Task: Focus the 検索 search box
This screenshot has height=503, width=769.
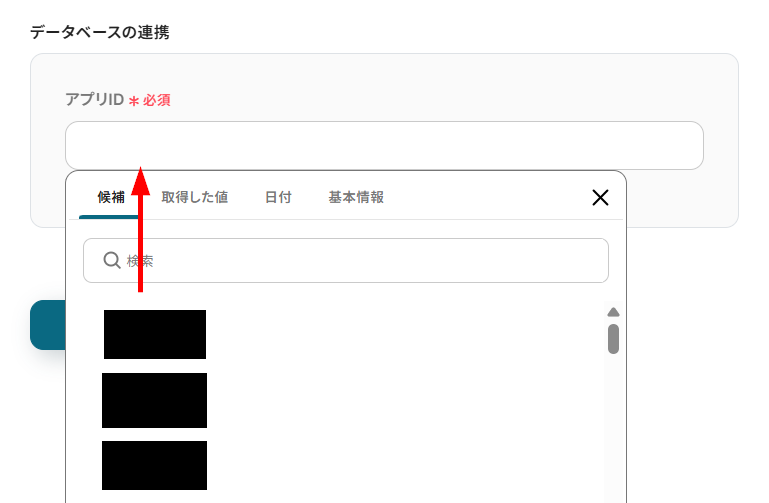Action: [x=346, y=260]
